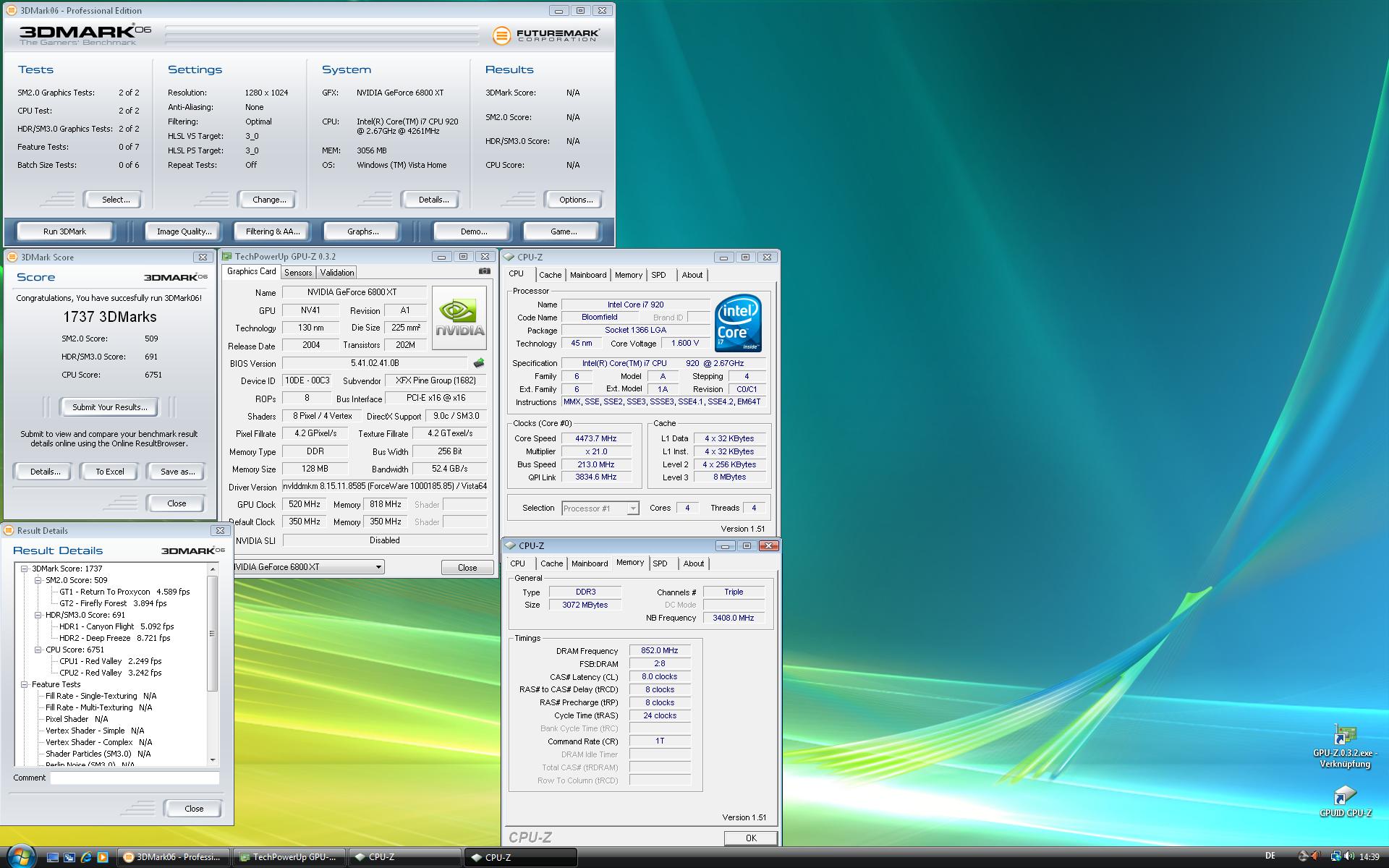This screenshot has height=868, width=1389.
Task: Click the 14:39 taskbar clock
Action: point(1369,857)
